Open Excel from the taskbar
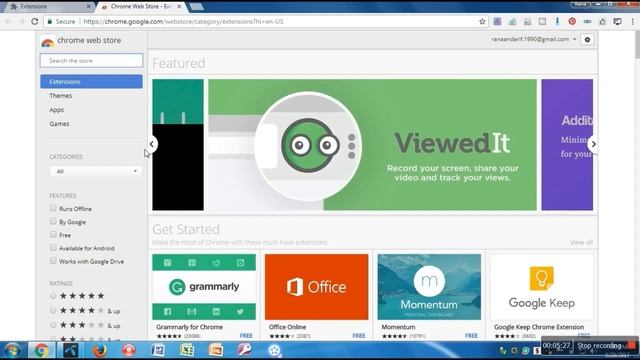The width and height of the screenshot is (640, 360). 187,350
